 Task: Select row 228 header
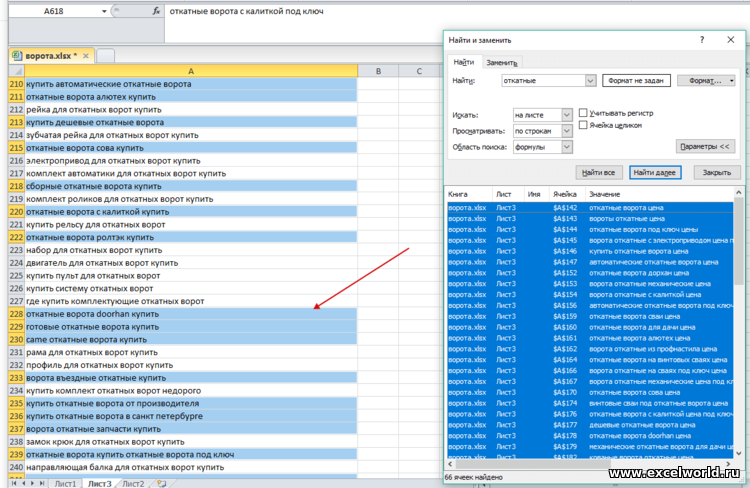[x=16, y=314]
